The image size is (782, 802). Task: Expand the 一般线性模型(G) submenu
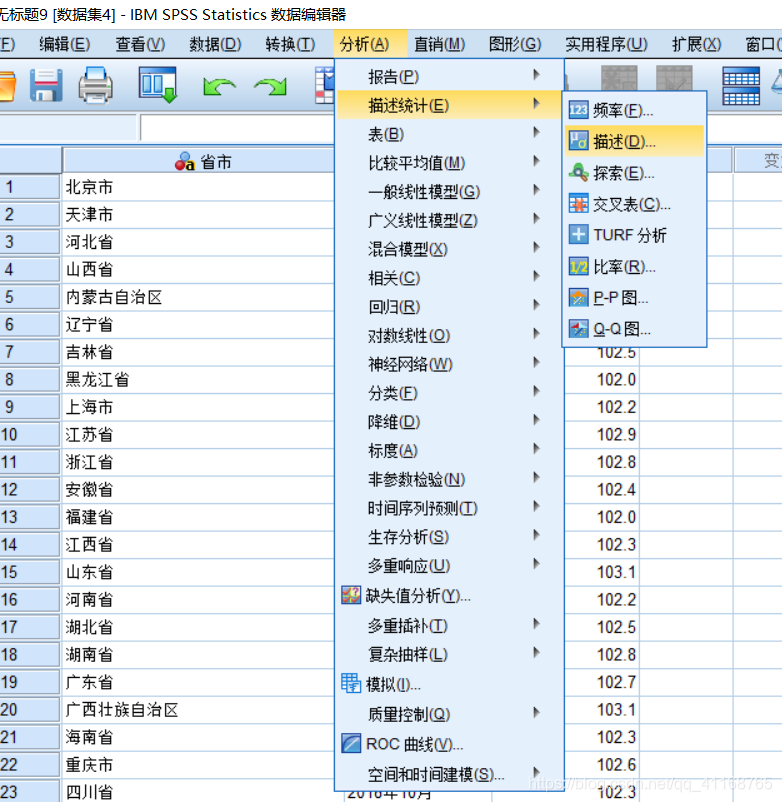[450, 191]
